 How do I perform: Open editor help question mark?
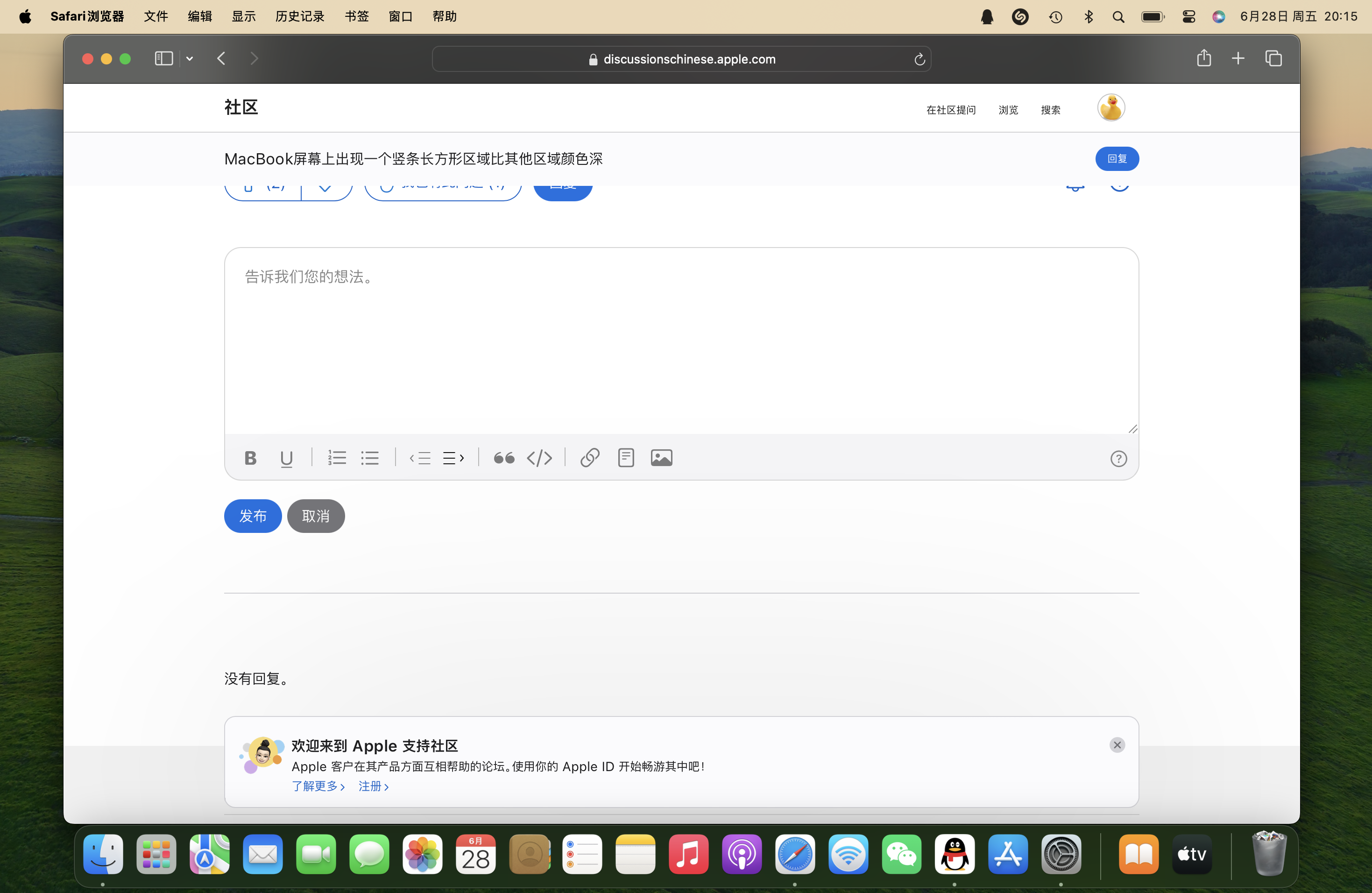pos(1118,459)
